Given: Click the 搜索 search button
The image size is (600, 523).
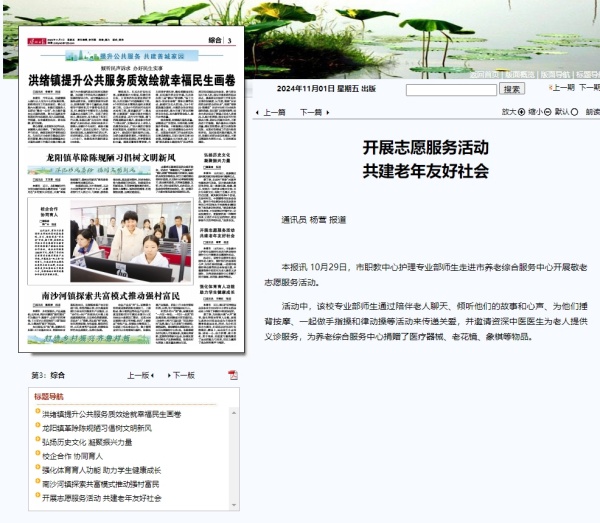Looking at the screenshot, I should pos(512,89).
